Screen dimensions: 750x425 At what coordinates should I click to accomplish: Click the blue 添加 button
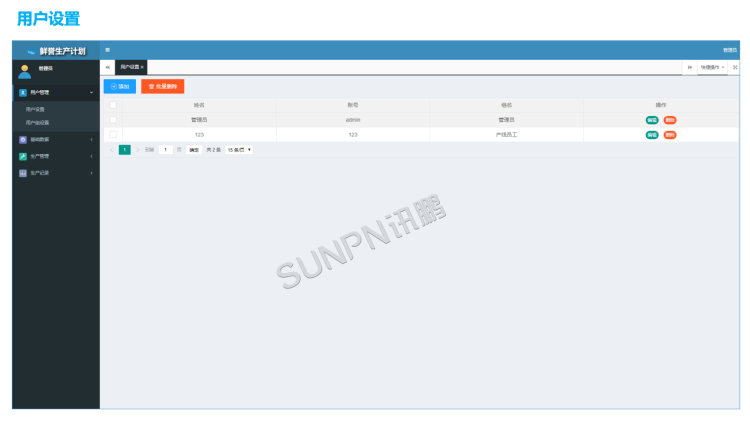point(119,87)
